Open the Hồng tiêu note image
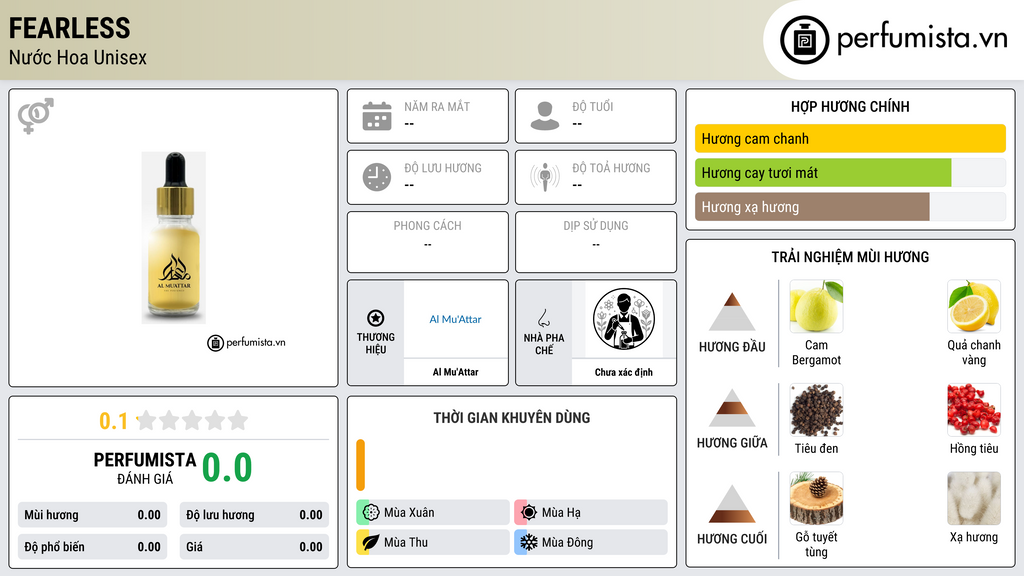The image size is (1024, 576). tap(974, 410)
